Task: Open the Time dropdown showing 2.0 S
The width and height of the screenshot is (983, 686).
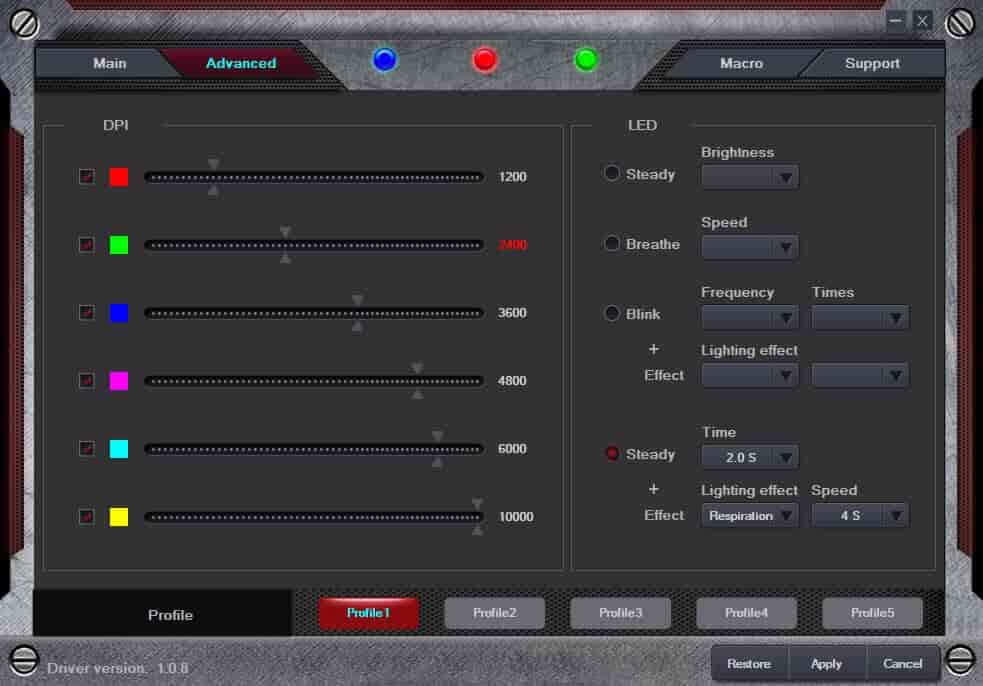Action: (x=750, y=457)
